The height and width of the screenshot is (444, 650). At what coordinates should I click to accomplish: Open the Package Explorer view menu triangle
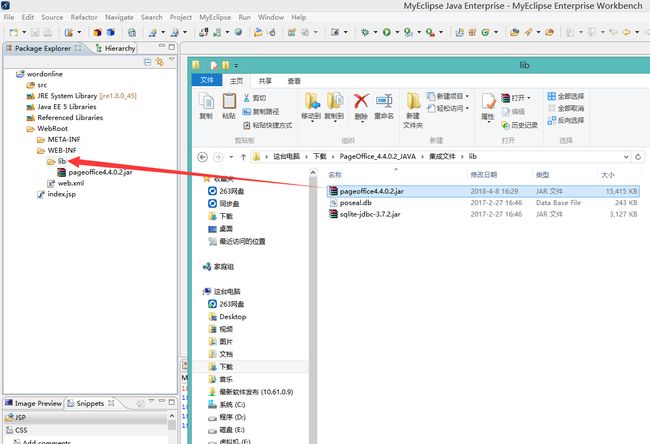[171, 61]
